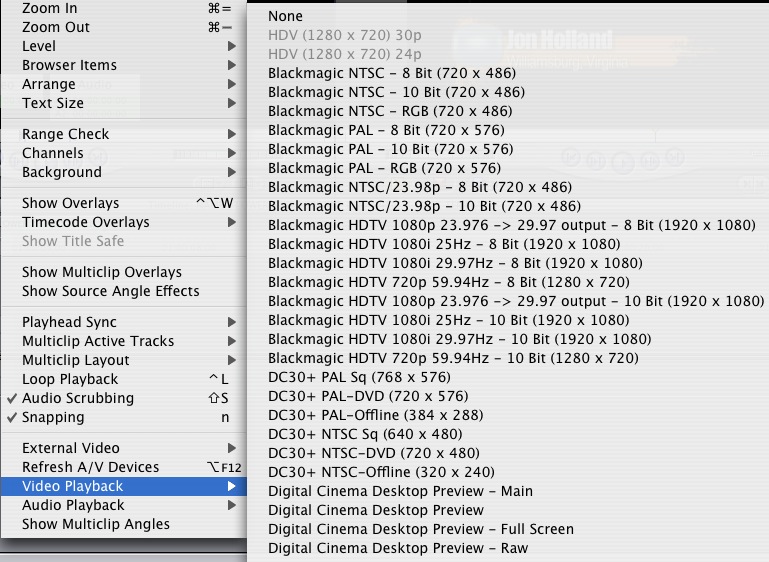Open the Multiclip Layout submenu
The height and width of the screenshot is (562, 769).
(x=123, y=360)
